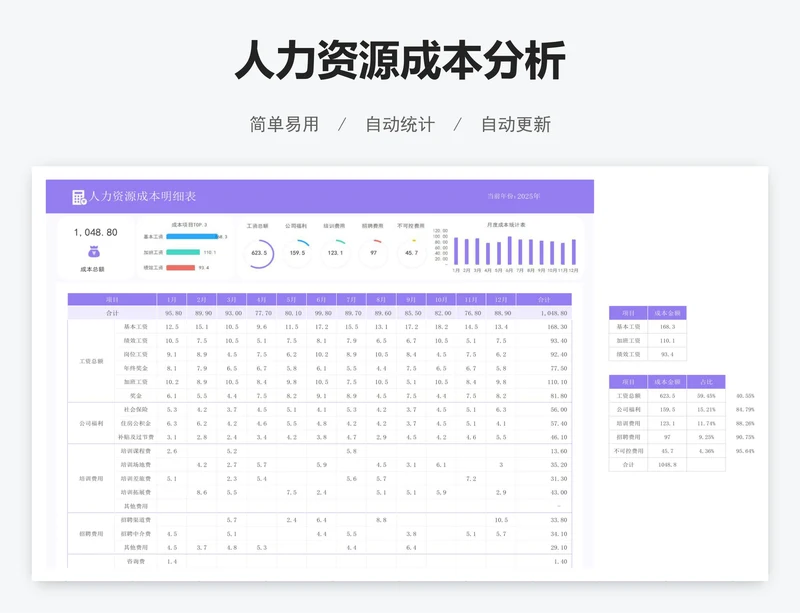The image size is (800, 613).
Task: Click the 不可控费用 ring chart showing 45.7
Action: pos(412,253)
